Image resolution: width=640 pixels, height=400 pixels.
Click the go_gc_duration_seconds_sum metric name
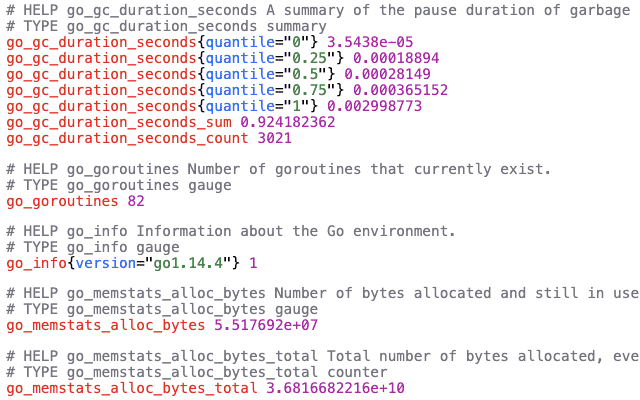click(117, 122)
